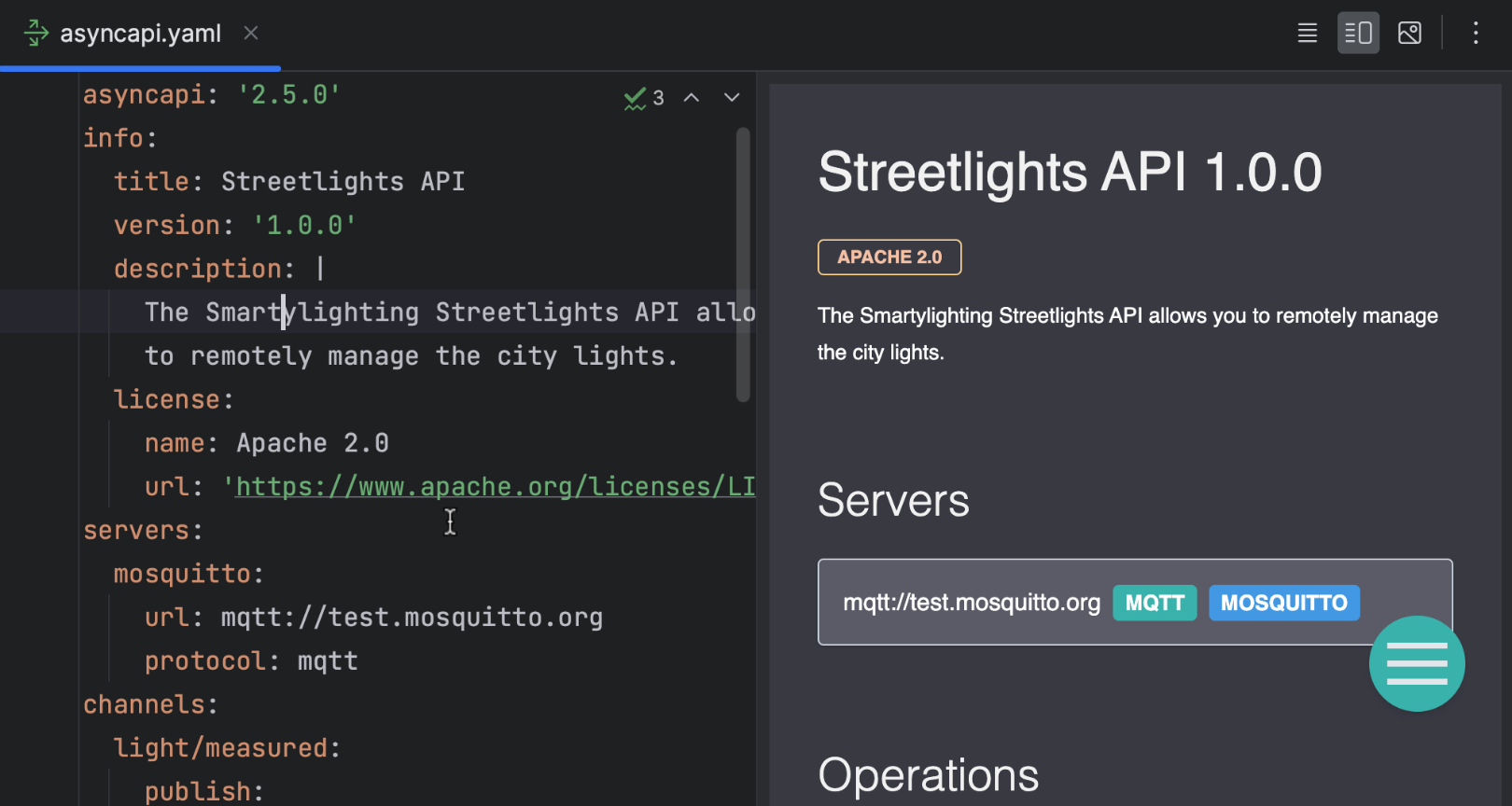Click the MOSQUITTO server badge
Viewport: 1512px width, 806px height.
pos(1283,604)
